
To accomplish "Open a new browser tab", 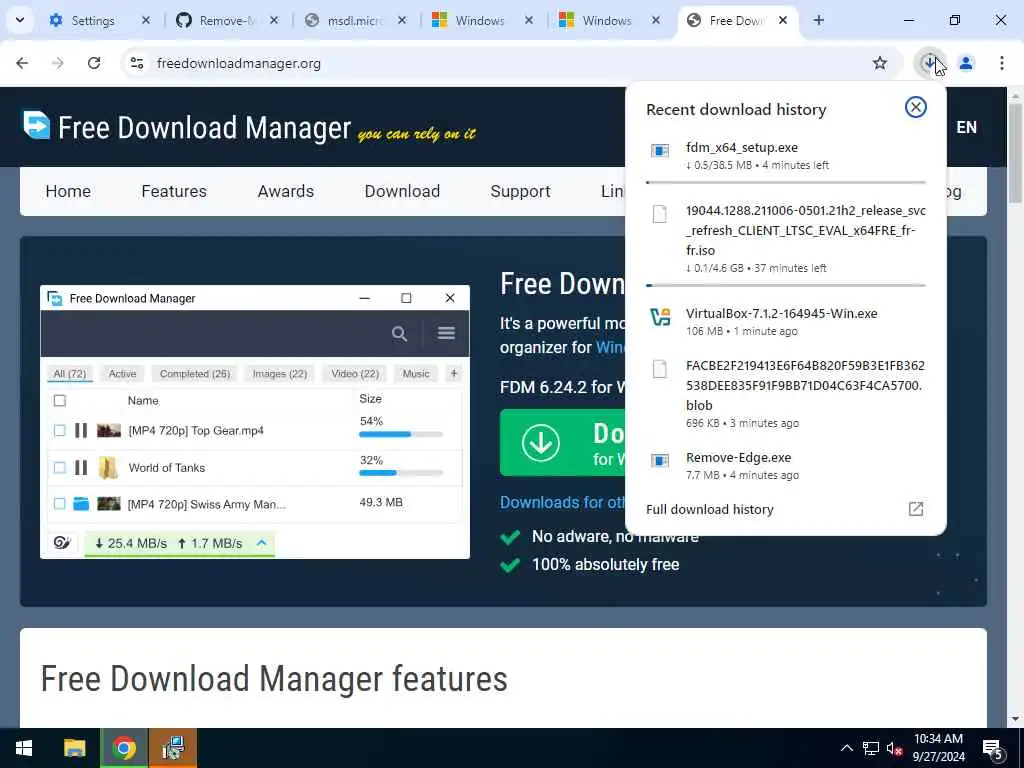I will [x=818, y=20].
